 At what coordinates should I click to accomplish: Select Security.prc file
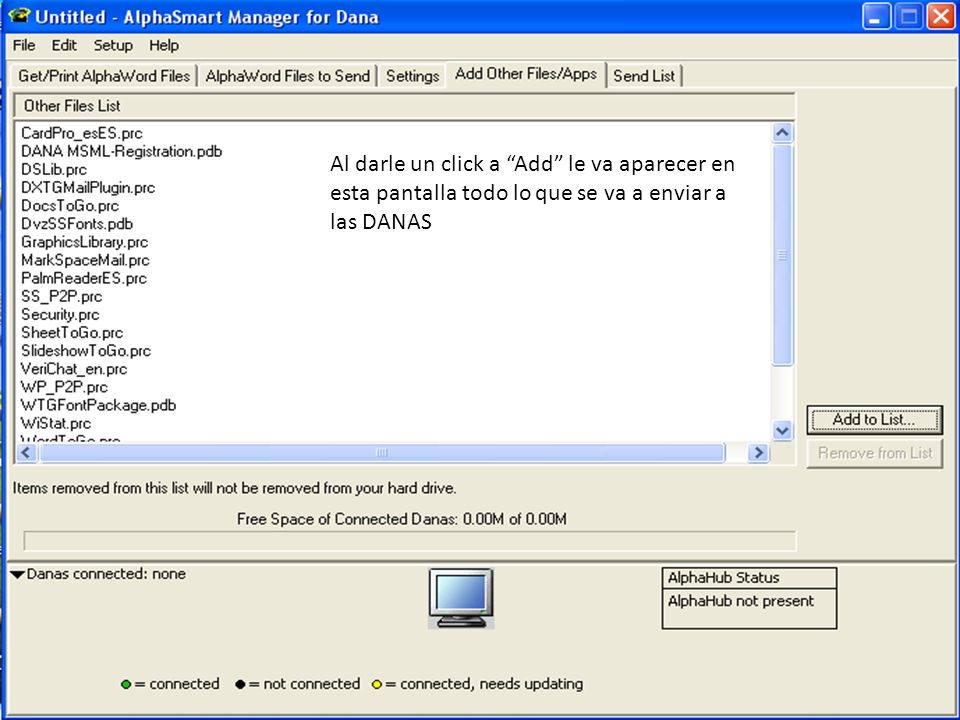60,315
